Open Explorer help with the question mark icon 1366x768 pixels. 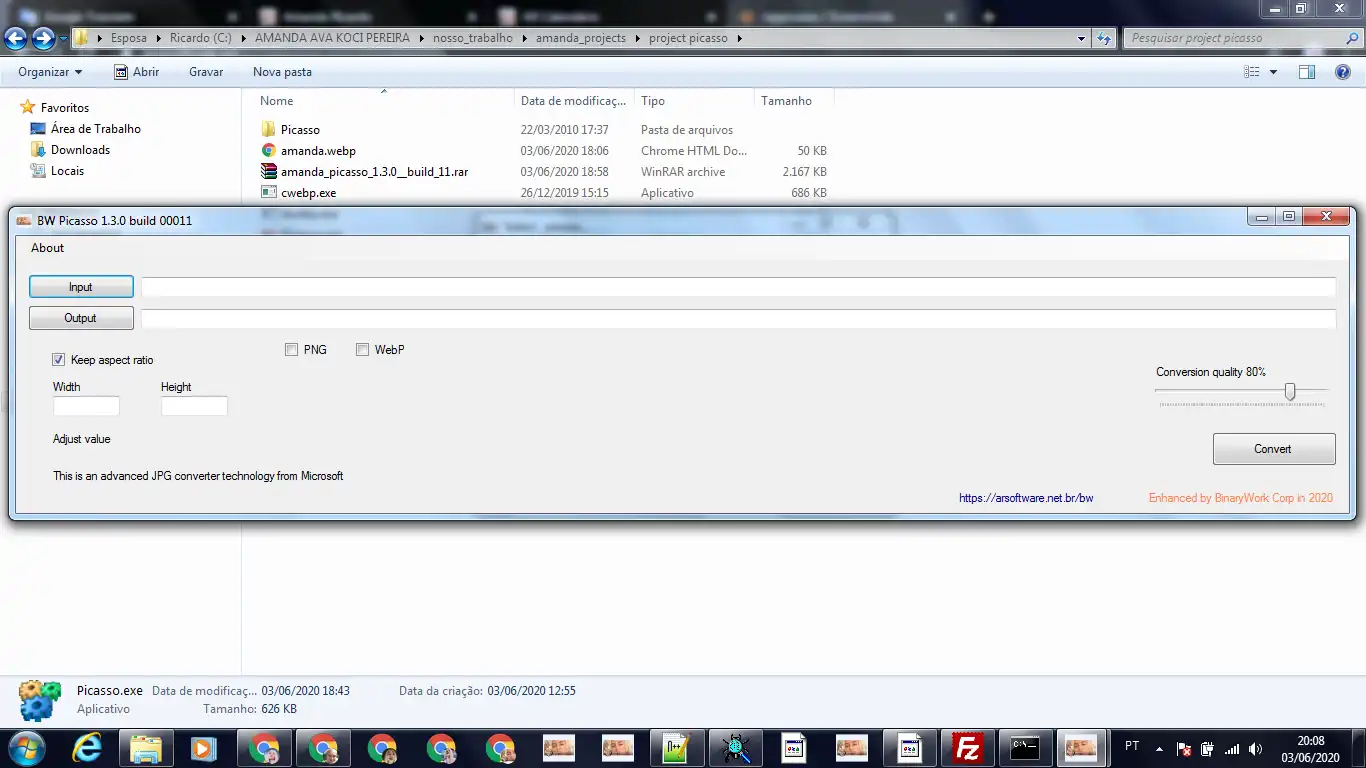(1343, 72)
